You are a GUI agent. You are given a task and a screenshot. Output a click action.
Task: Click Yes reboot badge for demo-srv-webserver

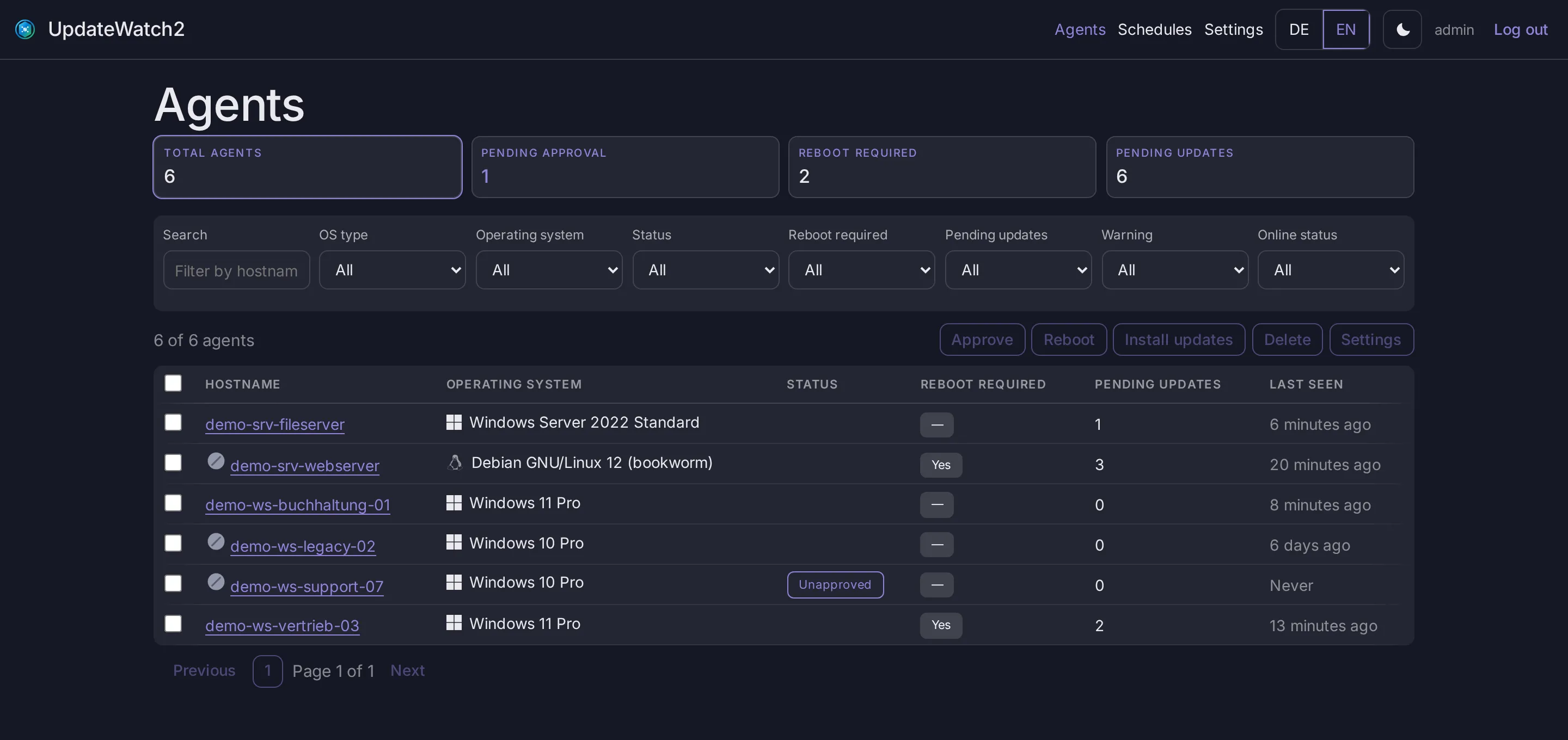click(941, 465)
